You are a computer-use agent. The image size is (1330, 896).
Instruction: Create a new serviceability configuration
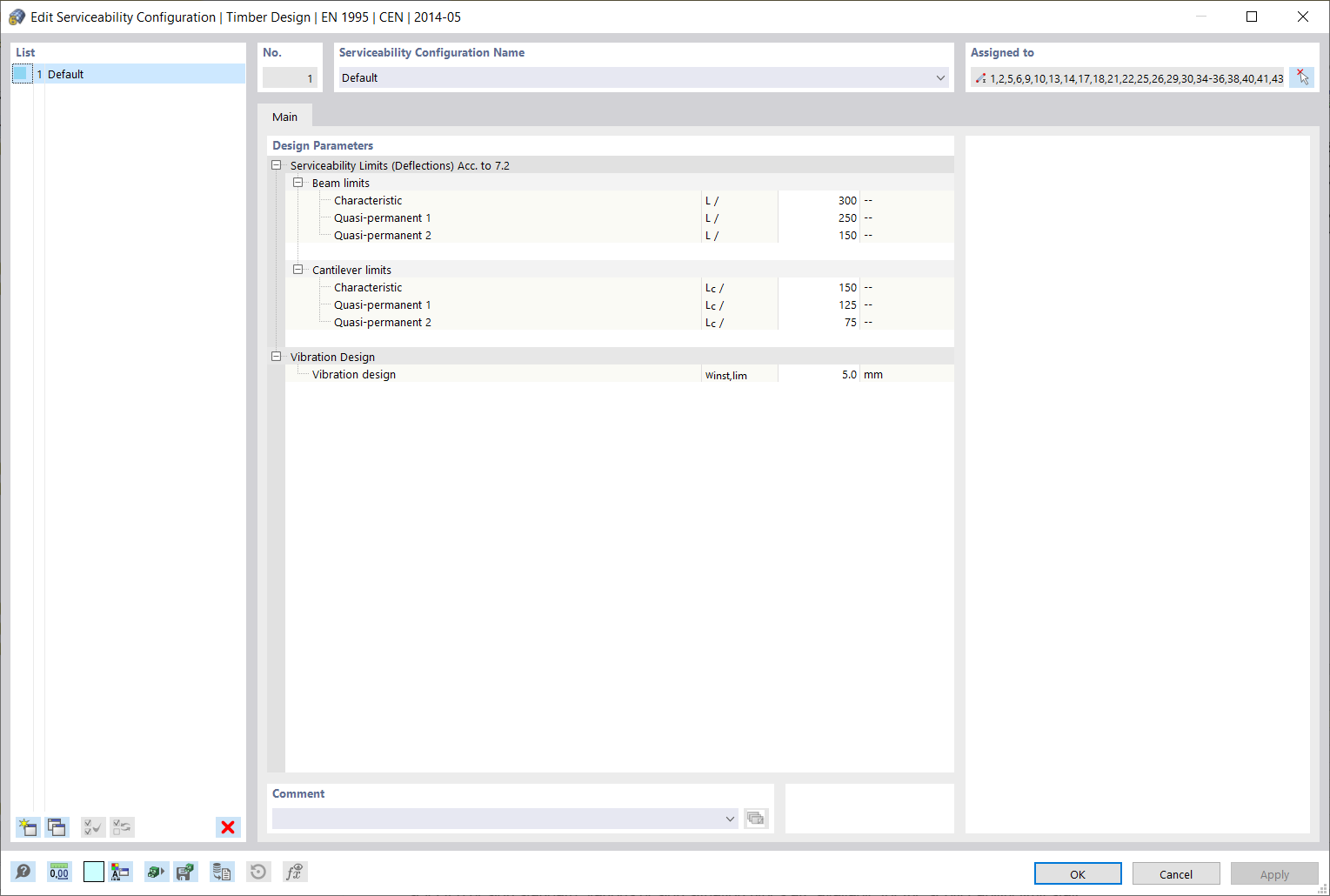(x=27, y=827)
